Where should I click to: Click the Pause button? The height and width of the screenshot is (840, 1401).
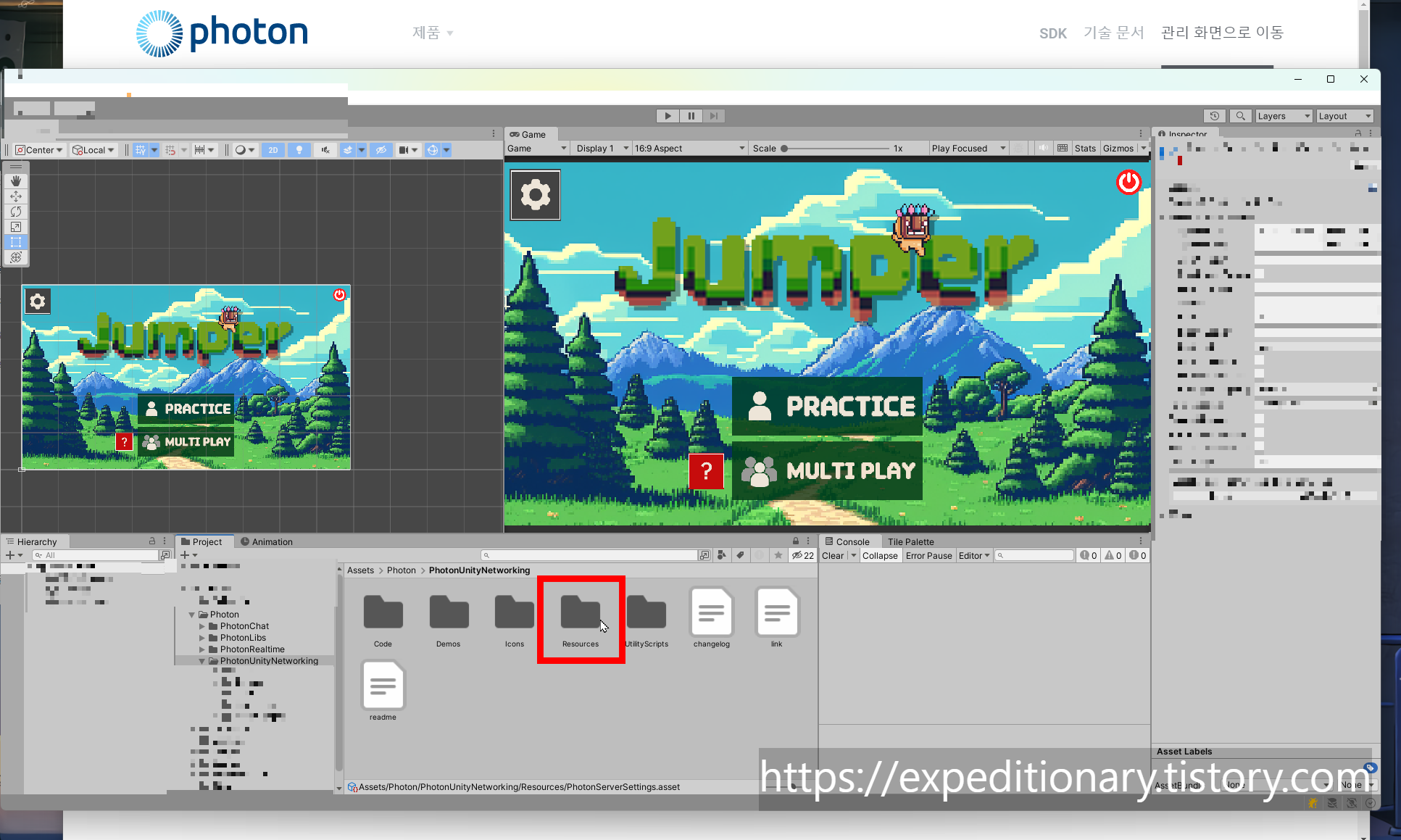point(691,116)
